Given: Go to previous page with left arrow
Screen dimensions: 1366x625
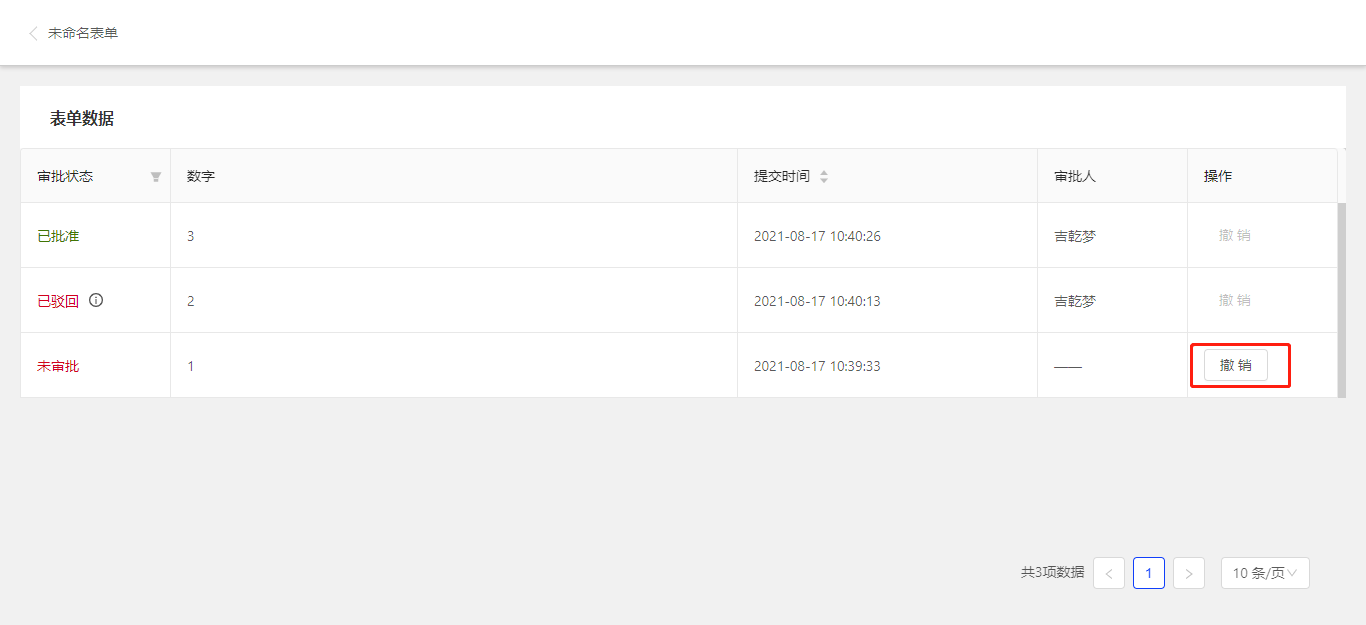Looking at the screenshot, I should click(1109, 573).
